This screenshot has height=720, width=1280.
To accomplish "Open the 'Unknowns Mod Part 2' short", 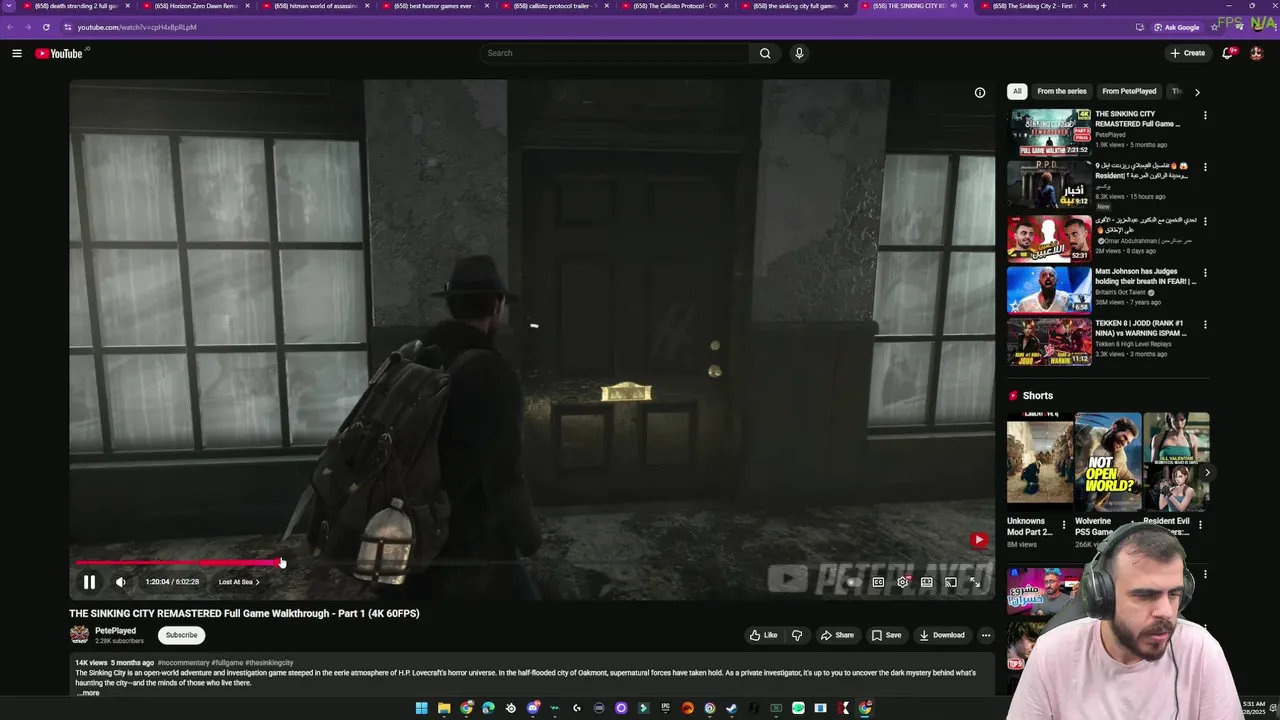I will click(x=1039, y=462).
